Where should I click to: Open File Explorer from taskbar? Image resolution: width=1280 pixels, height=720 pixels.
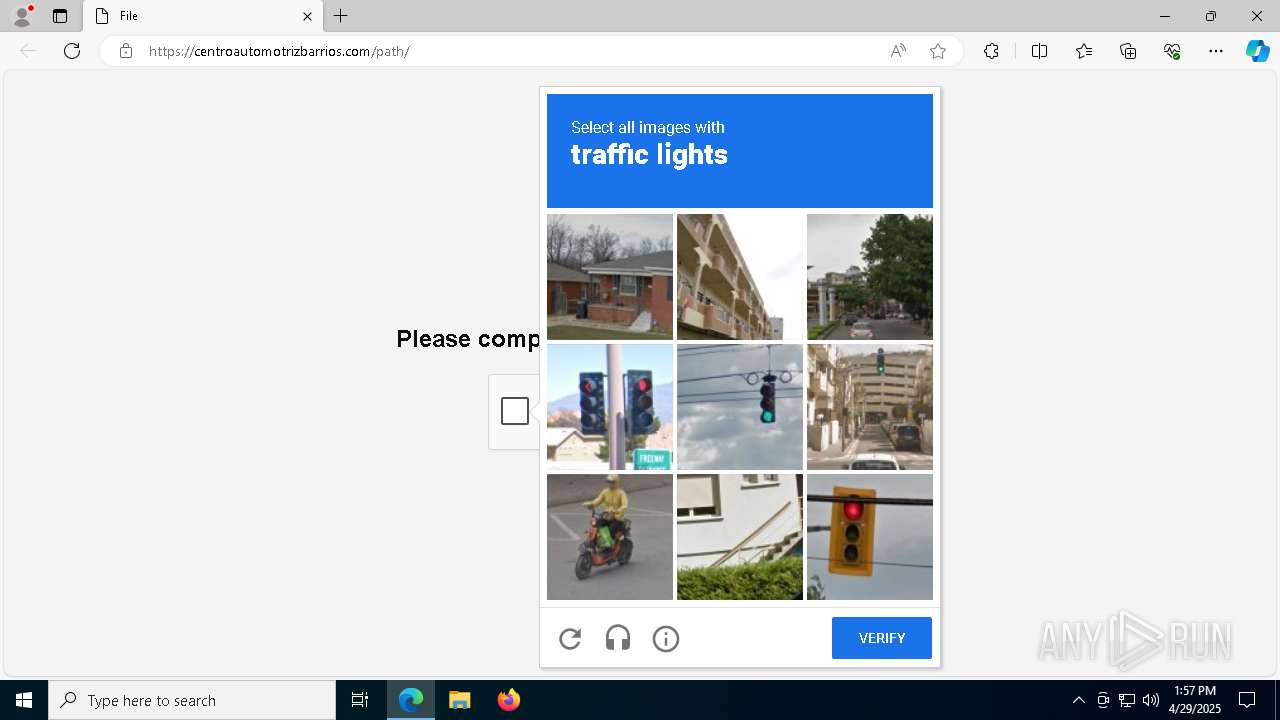tap(459, 700)
